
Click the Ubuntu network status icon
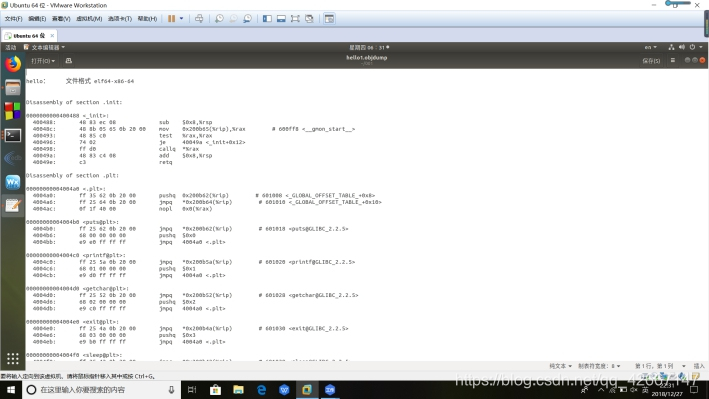(x=671, y=47)
